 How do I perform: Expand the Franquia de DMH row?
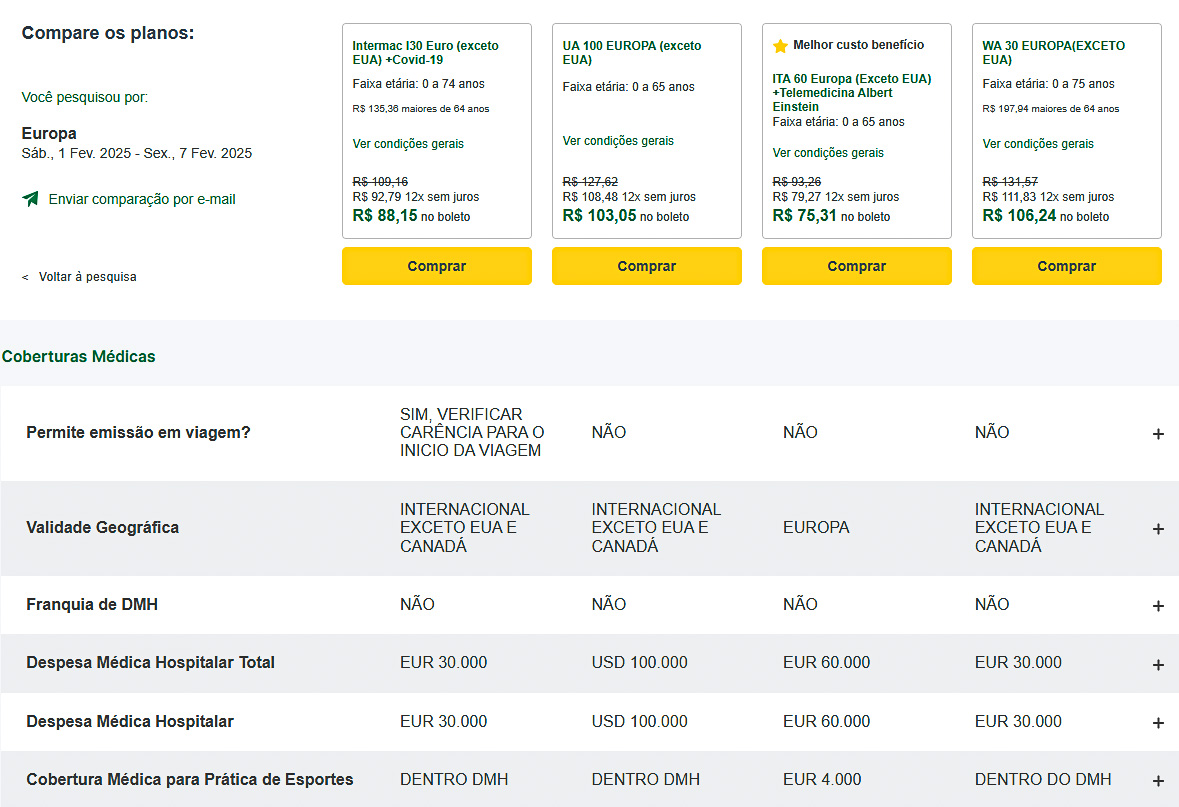pos(1158,606)
